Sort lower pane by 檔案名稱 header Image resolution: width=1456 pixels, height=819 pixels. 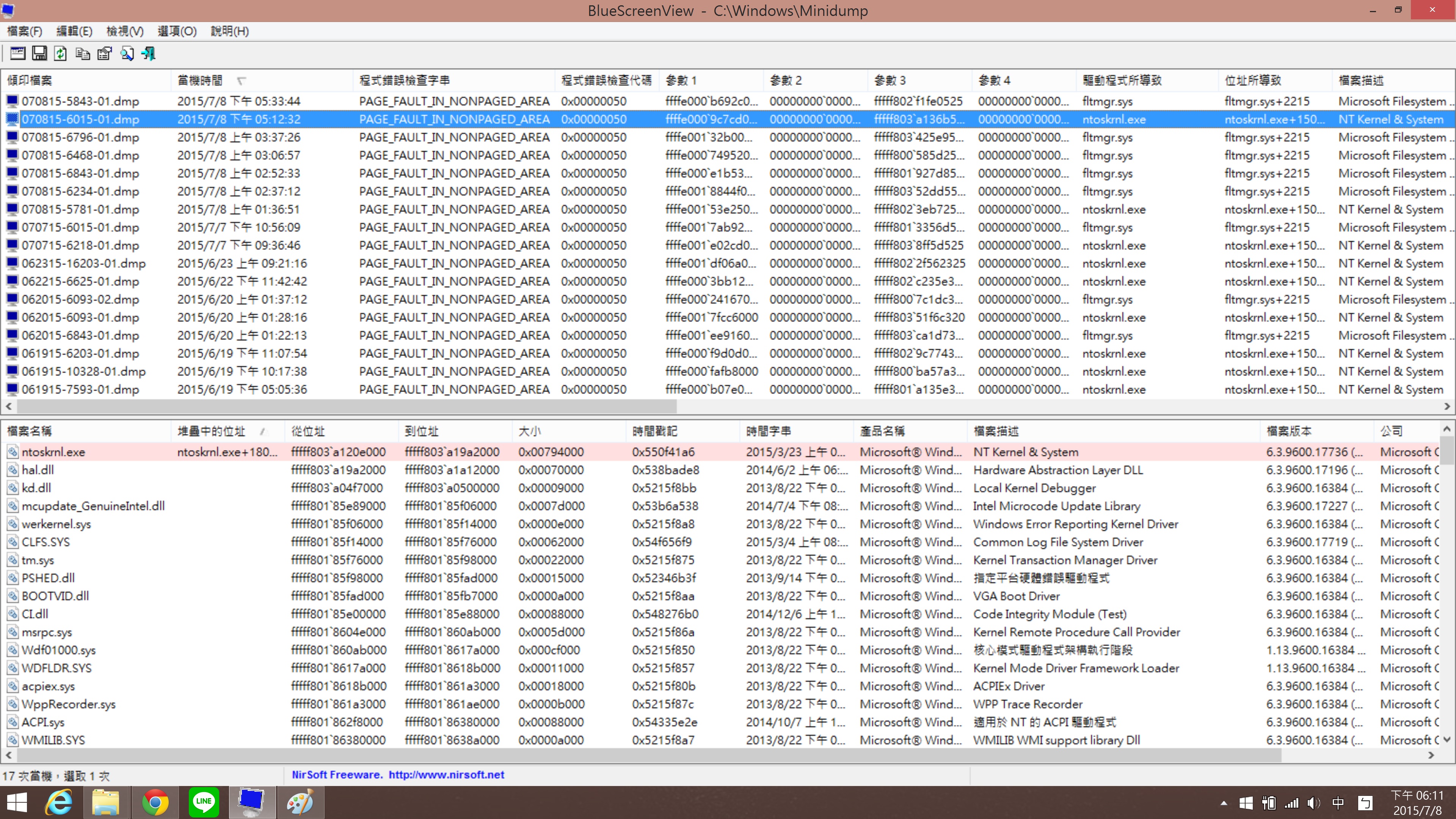86,431
